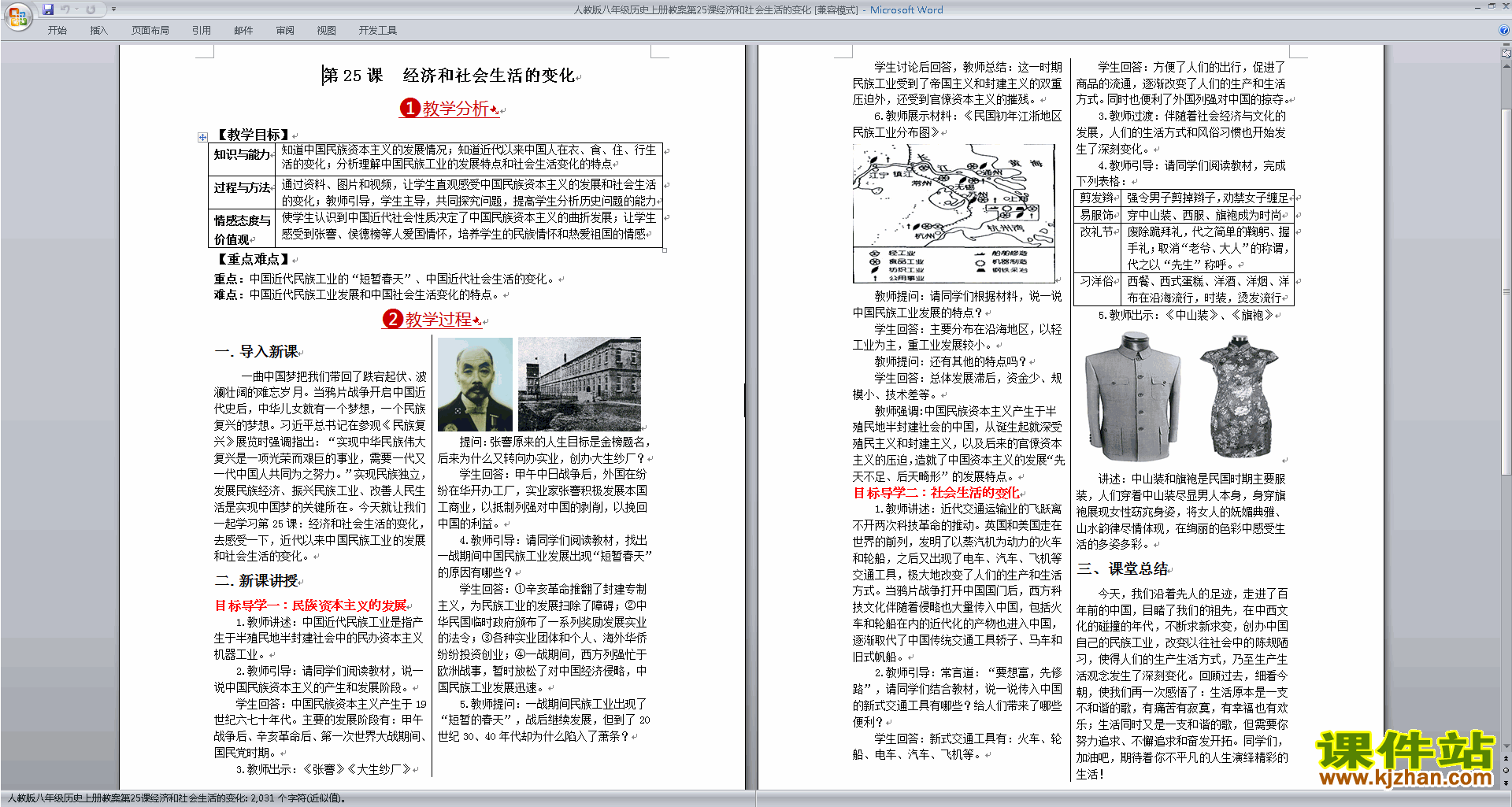Click the 习洋俗 table cell
This screenshot has width=1512, height=807.
(x=1099, y=289)
